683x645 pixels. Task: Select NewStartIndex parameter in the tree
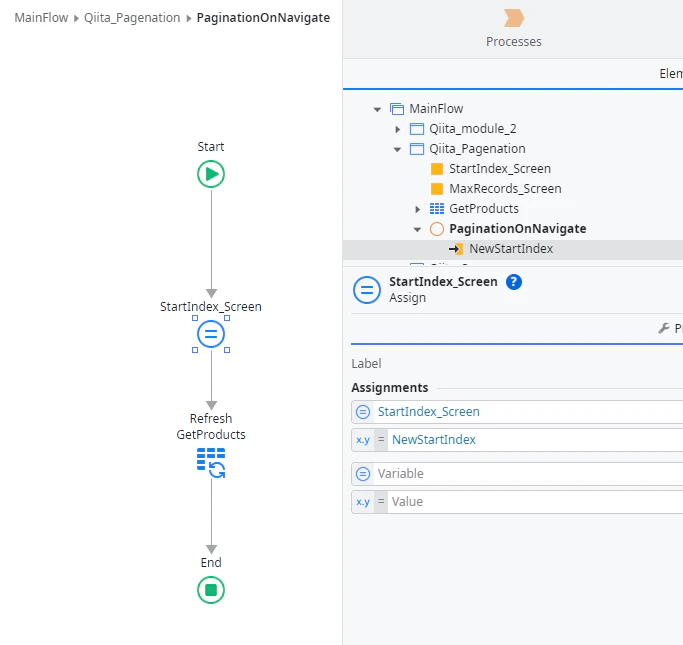click(x=511, y=249)
